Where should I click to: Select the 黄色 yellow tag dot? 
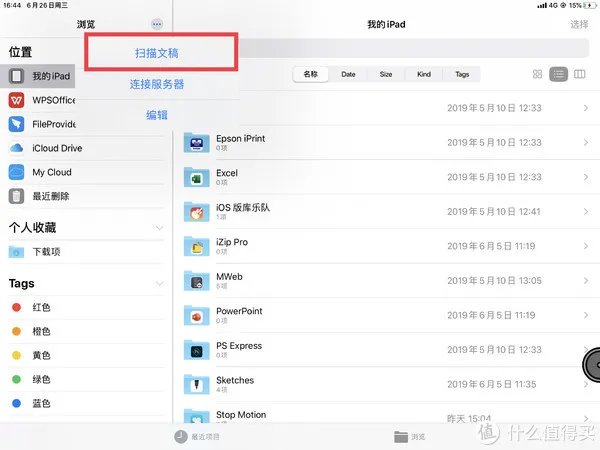tap(16, 355)
